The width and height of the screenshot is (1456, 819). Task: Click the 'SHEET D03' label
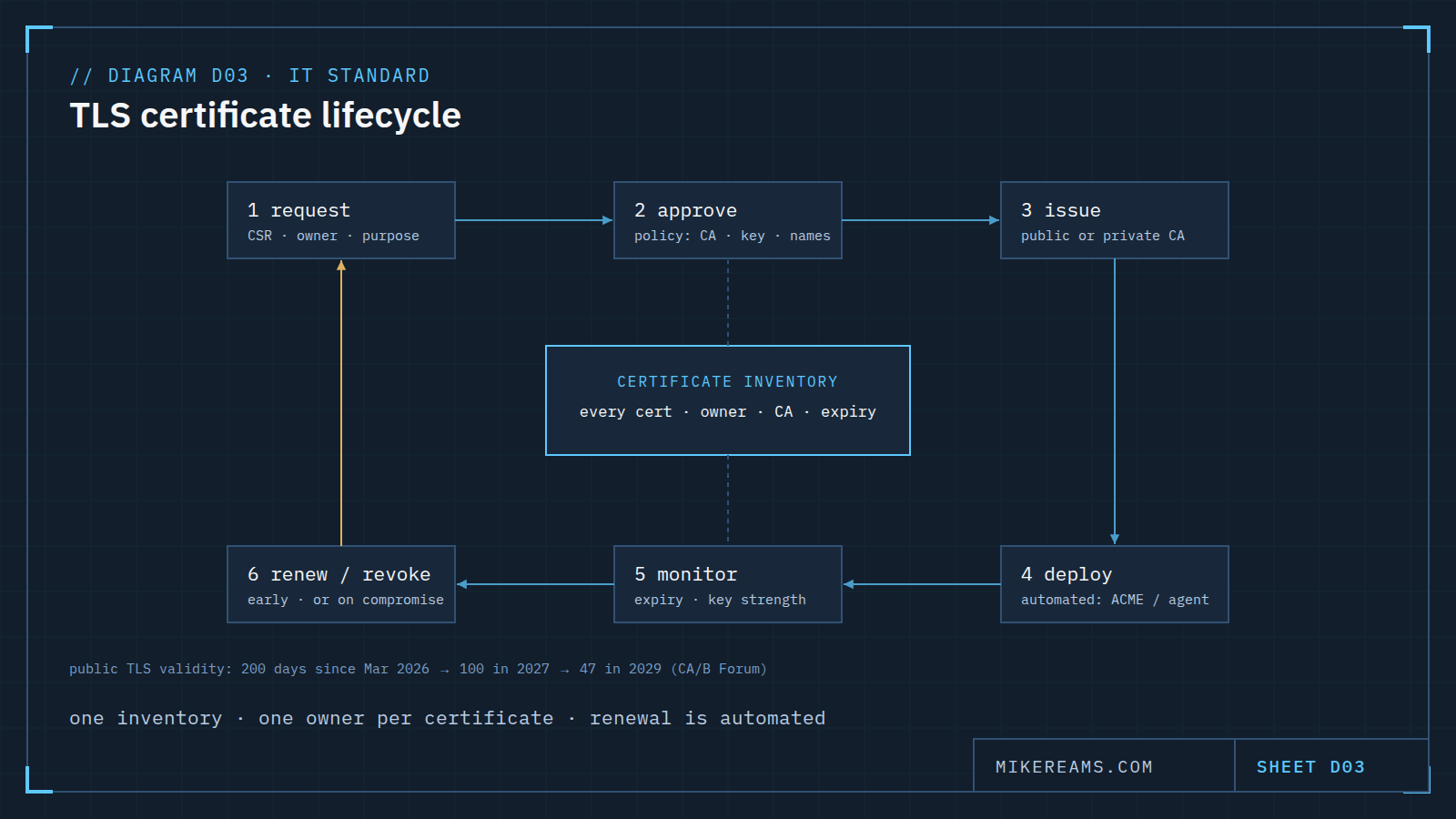click(1310, 767)
